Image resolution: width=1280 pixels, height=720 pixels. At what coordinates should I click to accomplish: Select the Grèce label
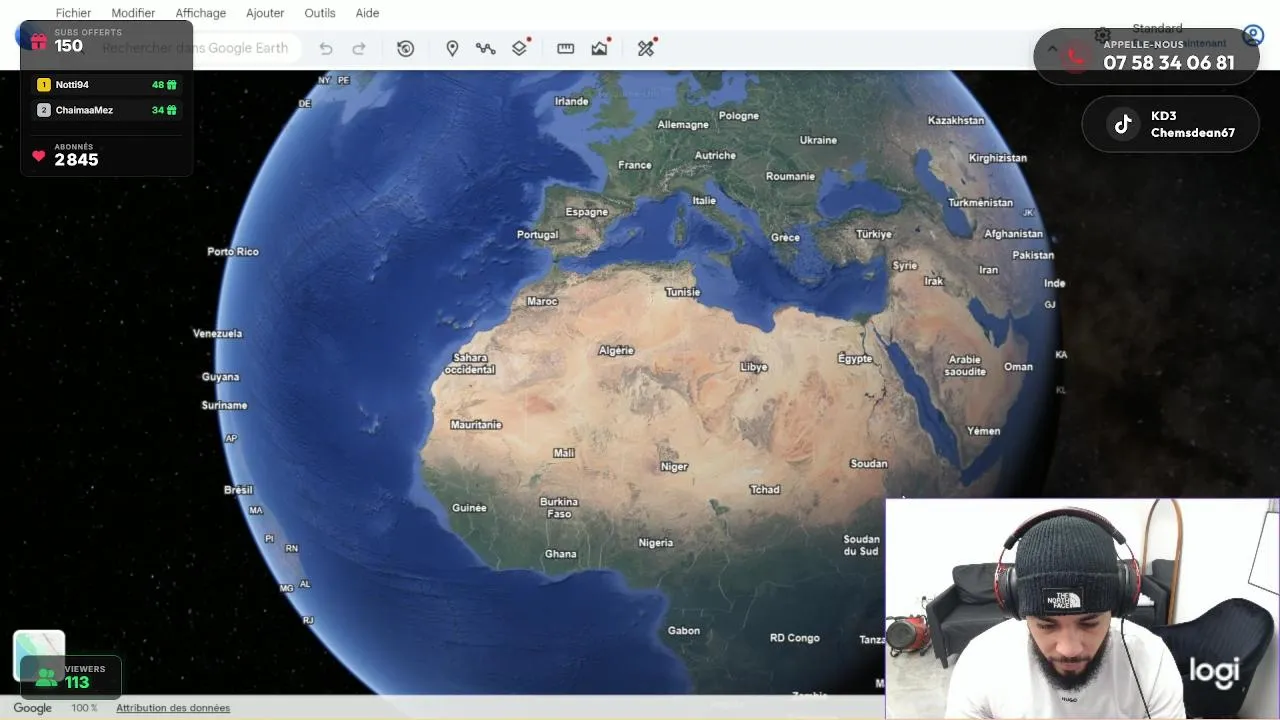click(x=785, y=237)
